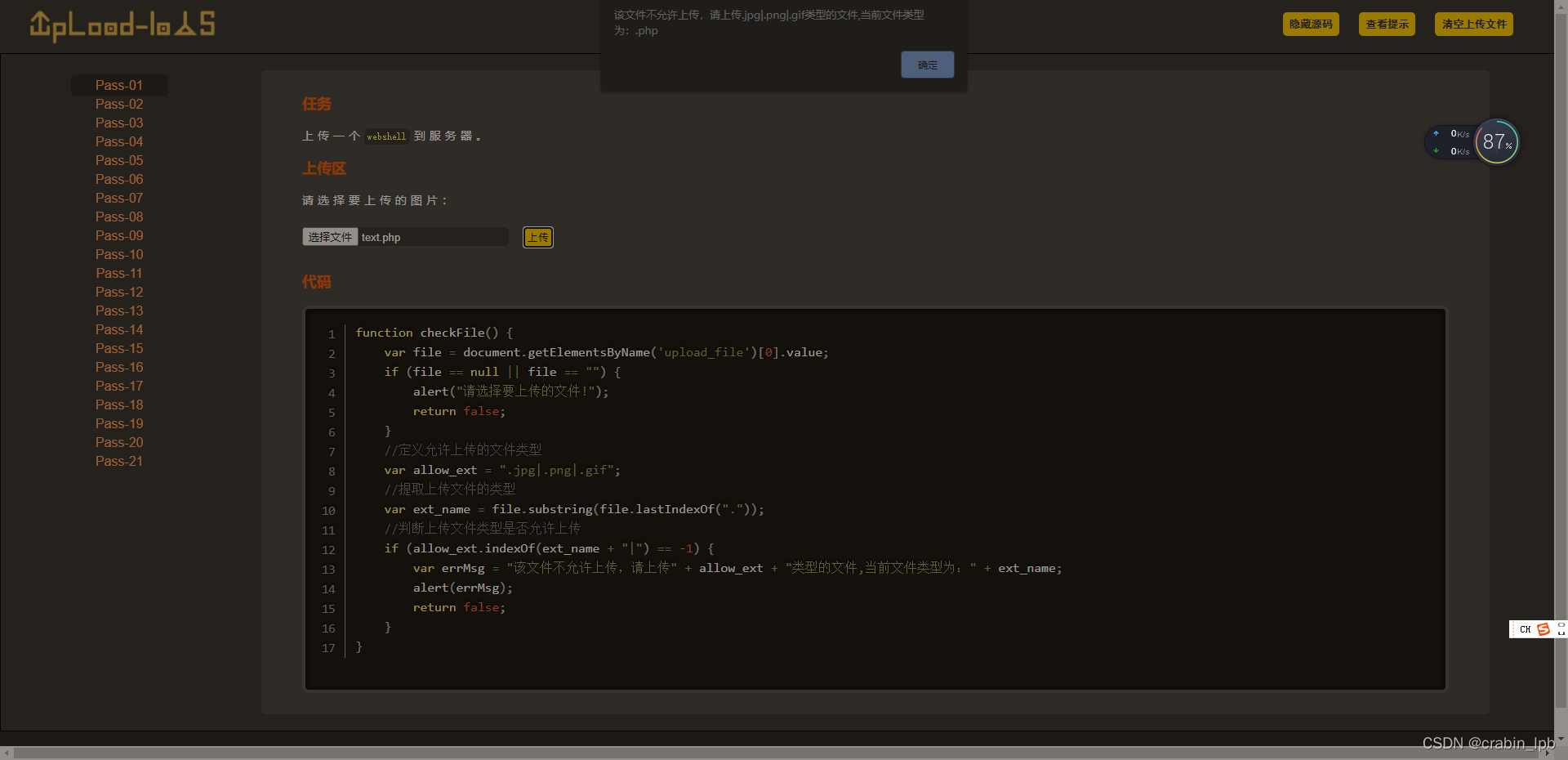Image resolution: width=1568 pixels, height=760 pixels.
Task: Click the 清空上传文件 button
Action: coord(1473,25)
